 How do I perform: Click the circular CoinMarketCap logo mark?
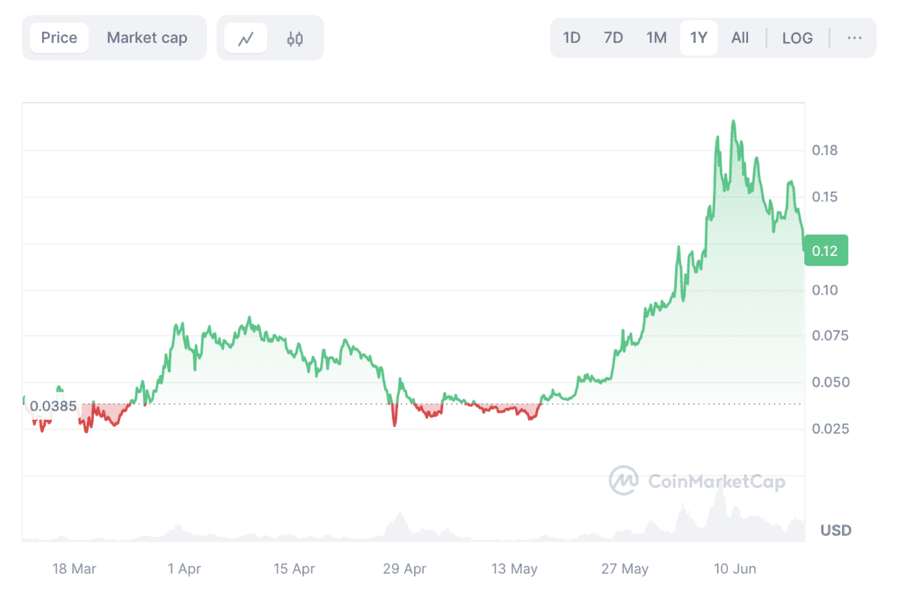622,481
